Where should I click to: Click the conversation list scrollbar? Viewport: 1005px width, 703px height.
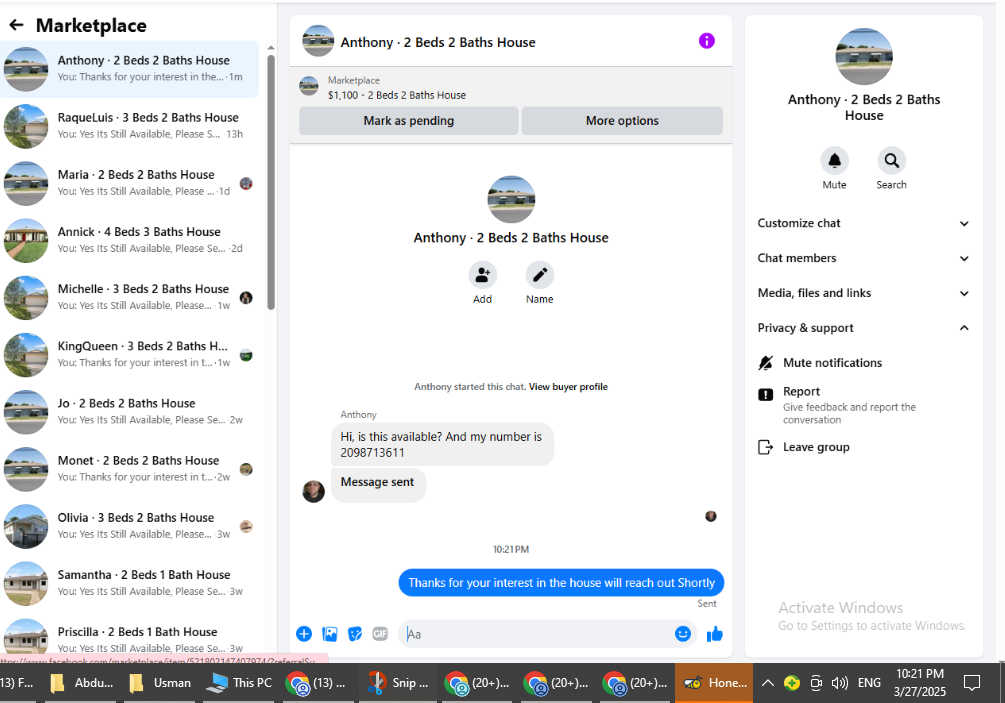point(270,183)
